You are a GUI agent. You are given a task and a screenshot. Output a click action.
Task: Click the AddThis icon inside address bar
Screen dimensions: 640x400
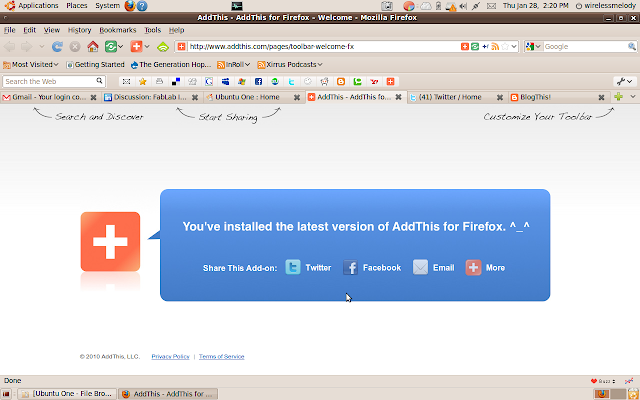tap(464, 47)
